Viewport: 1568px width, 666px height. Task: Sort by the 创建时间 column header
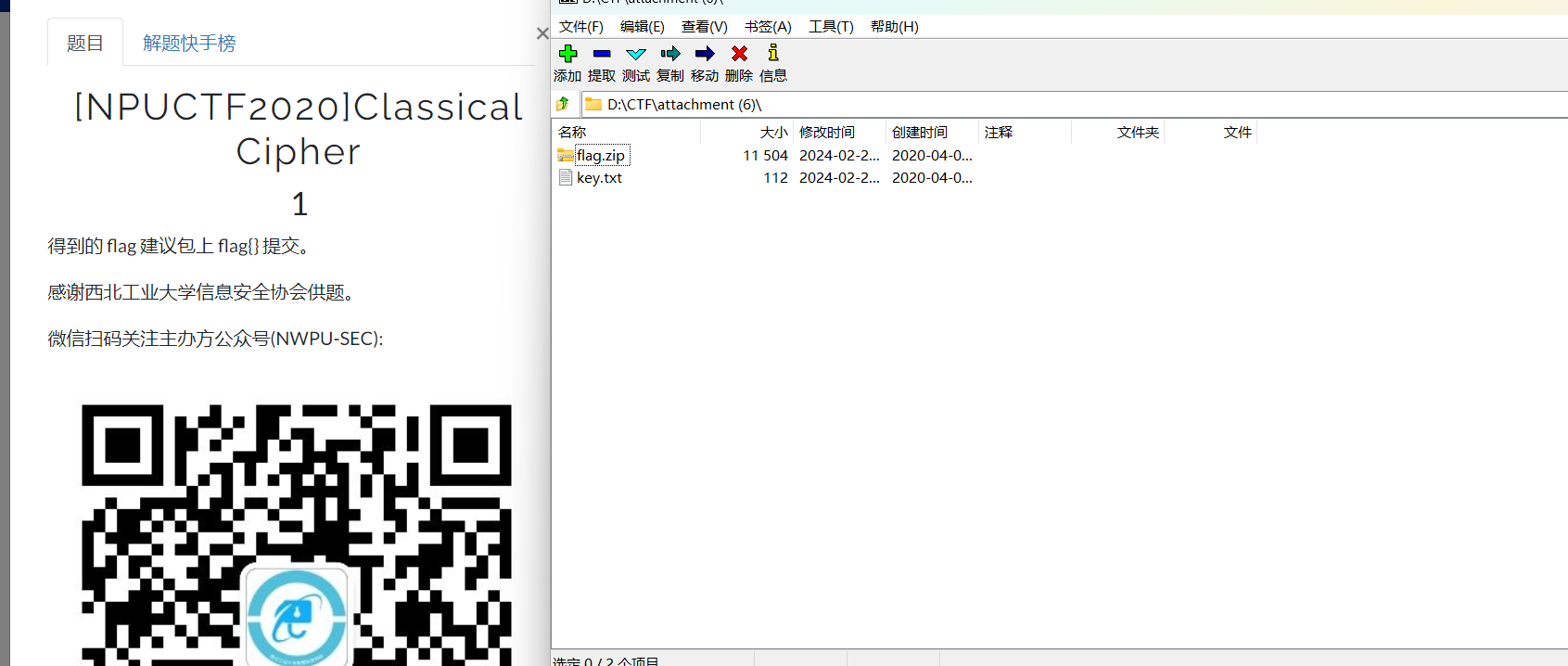[x=933, y=133]
